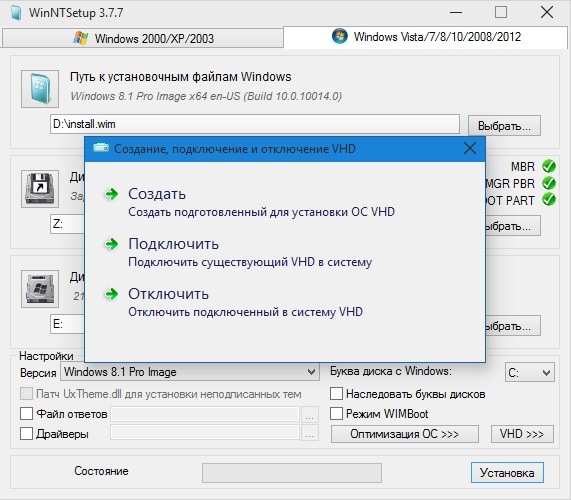571x500 pixels.
Task: Click the green arrow next to Подключить
Action: [x=112, y=244]
